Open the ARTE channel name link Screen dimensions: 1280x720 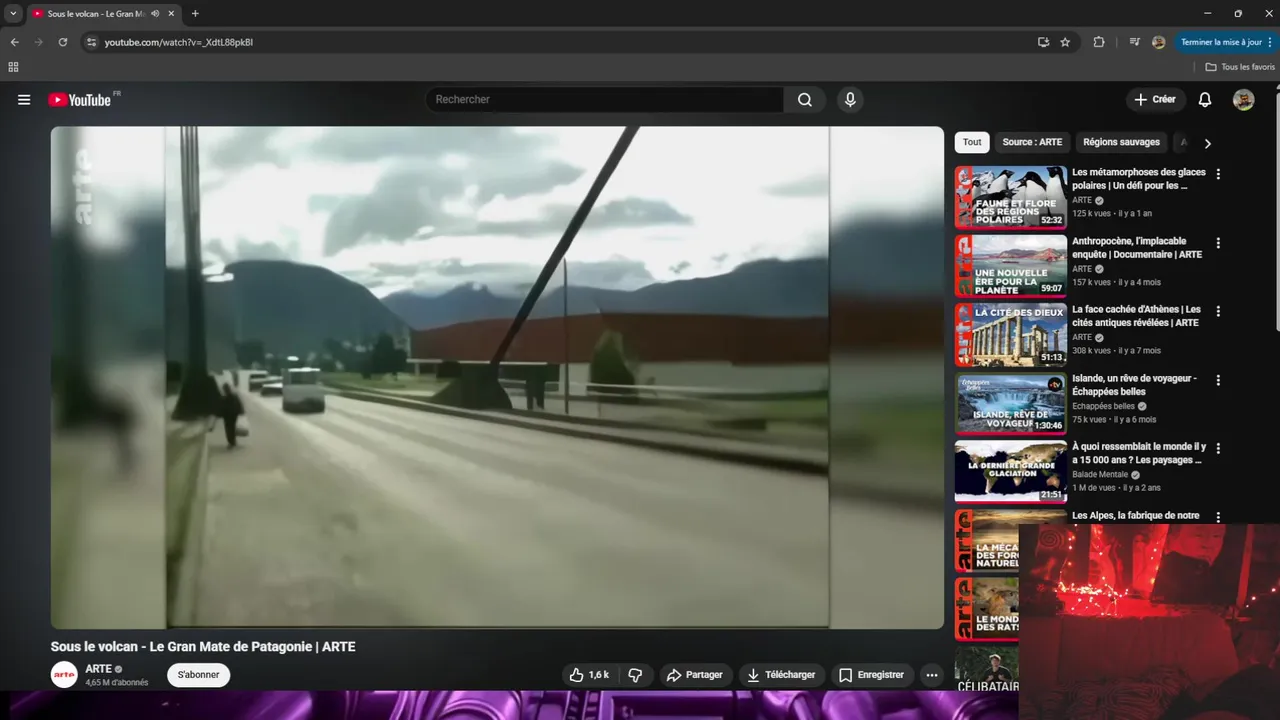(98, 669)
